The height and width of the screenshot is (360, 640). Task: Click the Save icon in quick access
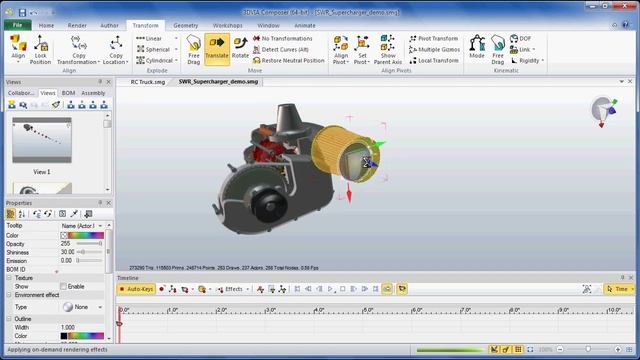(22, 12)
